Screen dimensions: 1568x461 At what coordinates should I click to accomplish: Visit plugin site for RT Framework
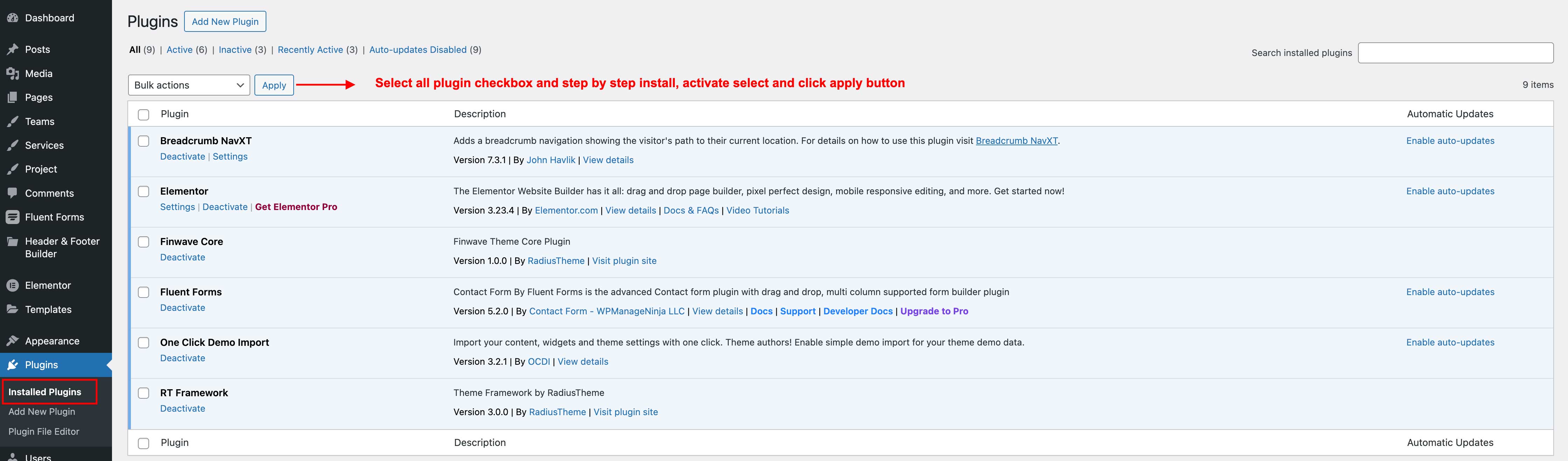point(626,412)
